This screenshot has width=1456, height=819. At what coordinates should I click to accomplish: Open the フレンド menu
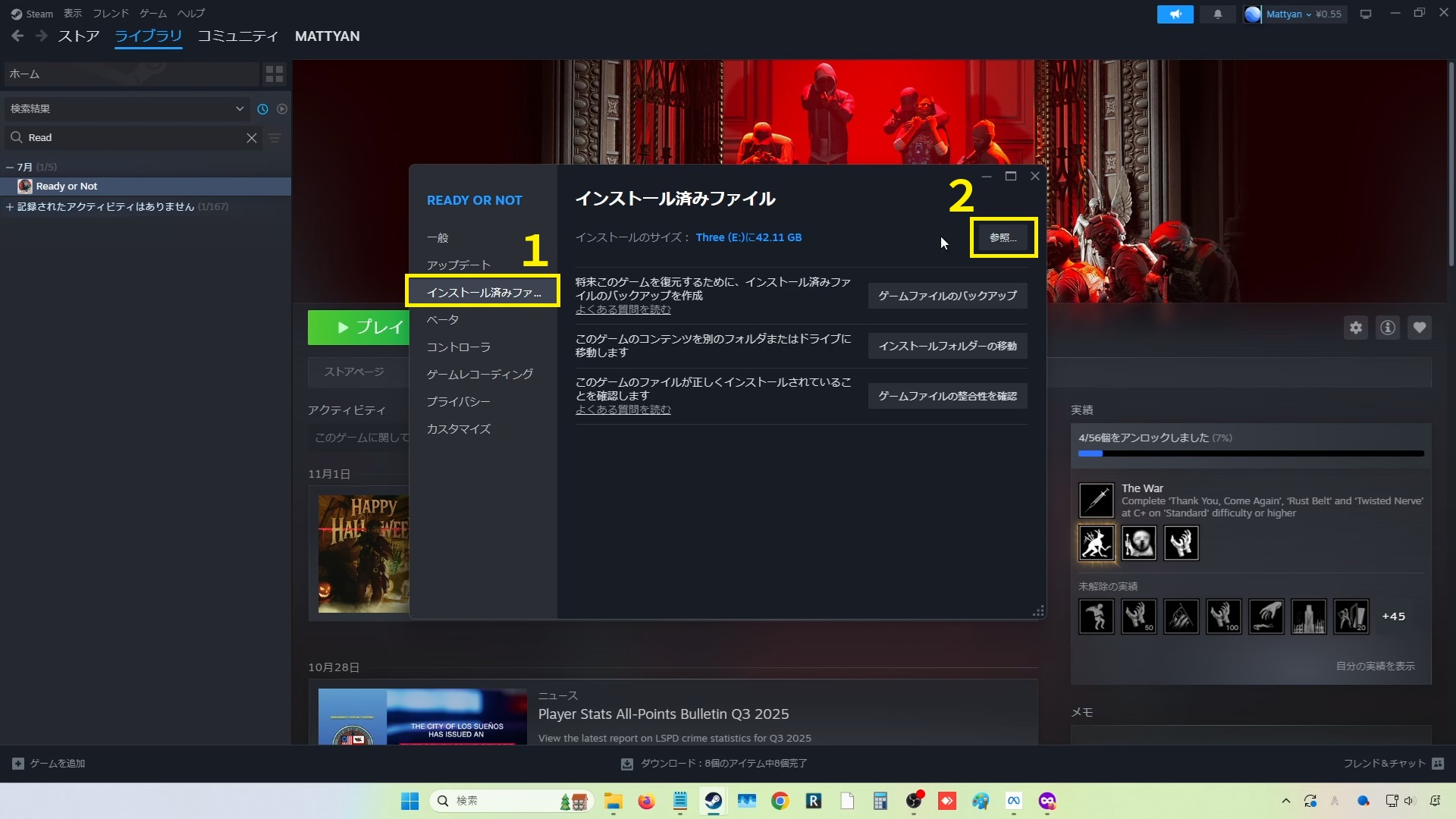(111, 14)
